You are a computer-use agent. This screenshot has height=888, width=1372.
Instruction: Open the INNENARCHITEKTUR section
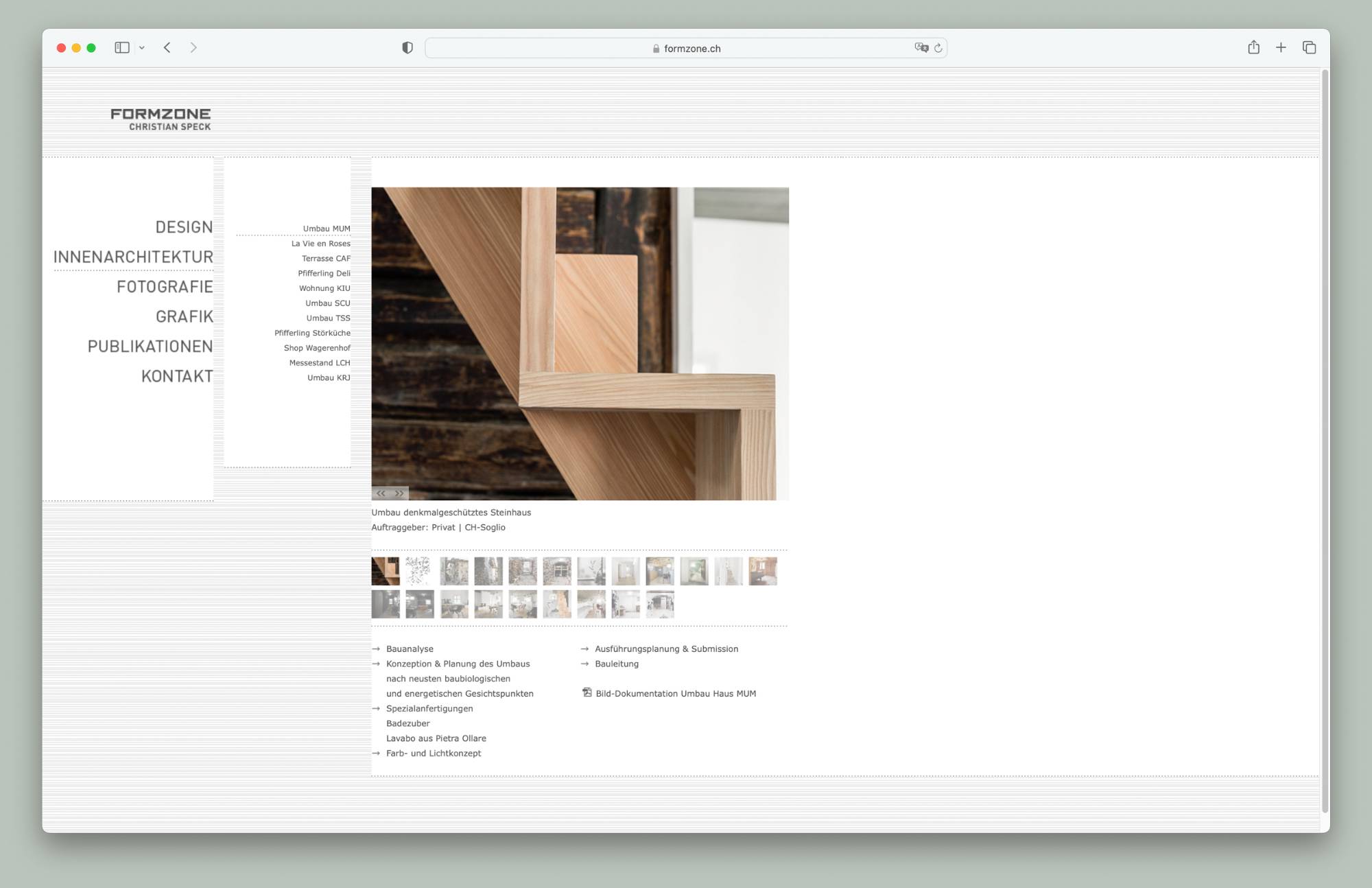[133, 257]
